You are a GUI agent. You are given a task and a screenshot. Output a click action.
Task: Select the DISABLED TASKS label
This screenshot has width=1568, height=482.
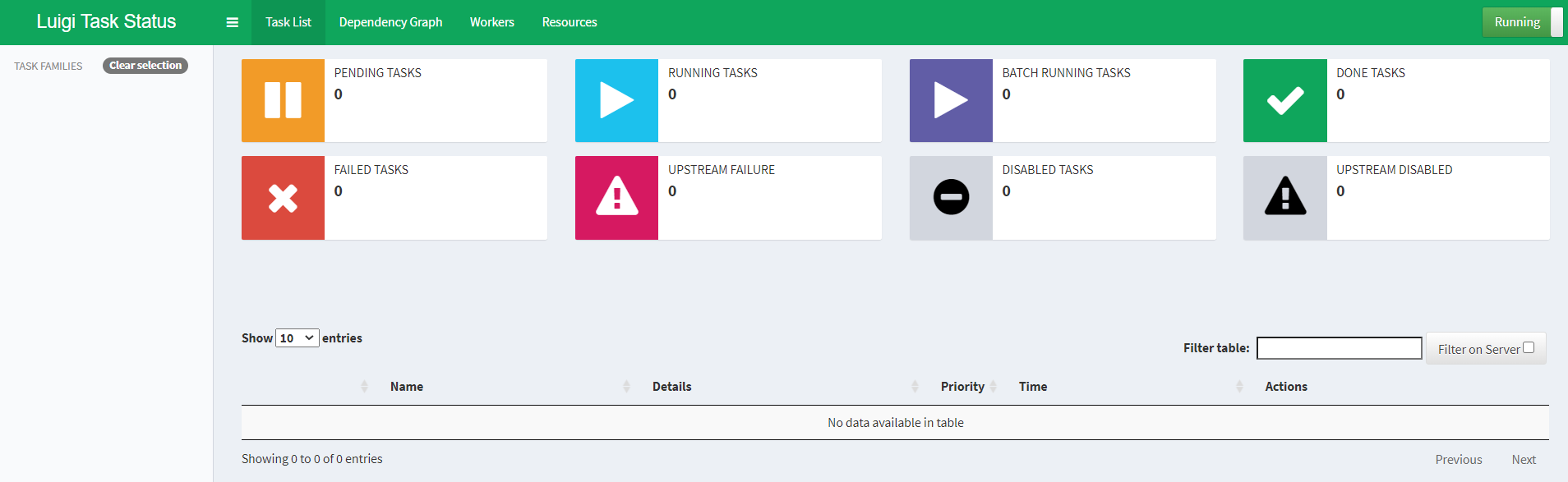tap(1048, 170)
